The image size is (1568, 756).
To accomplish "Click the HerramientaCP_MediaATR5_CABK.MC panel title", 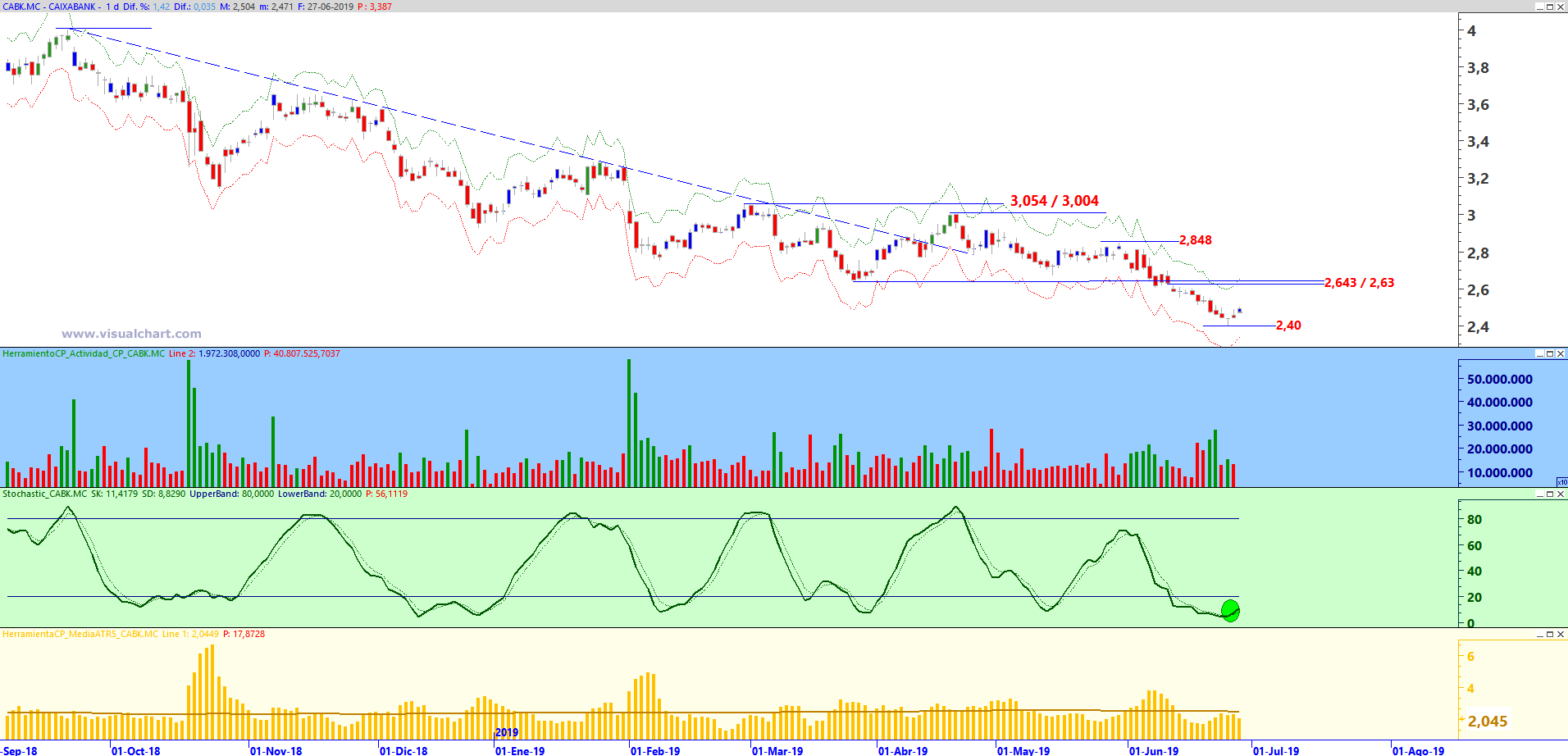I will tap(80, 634).
